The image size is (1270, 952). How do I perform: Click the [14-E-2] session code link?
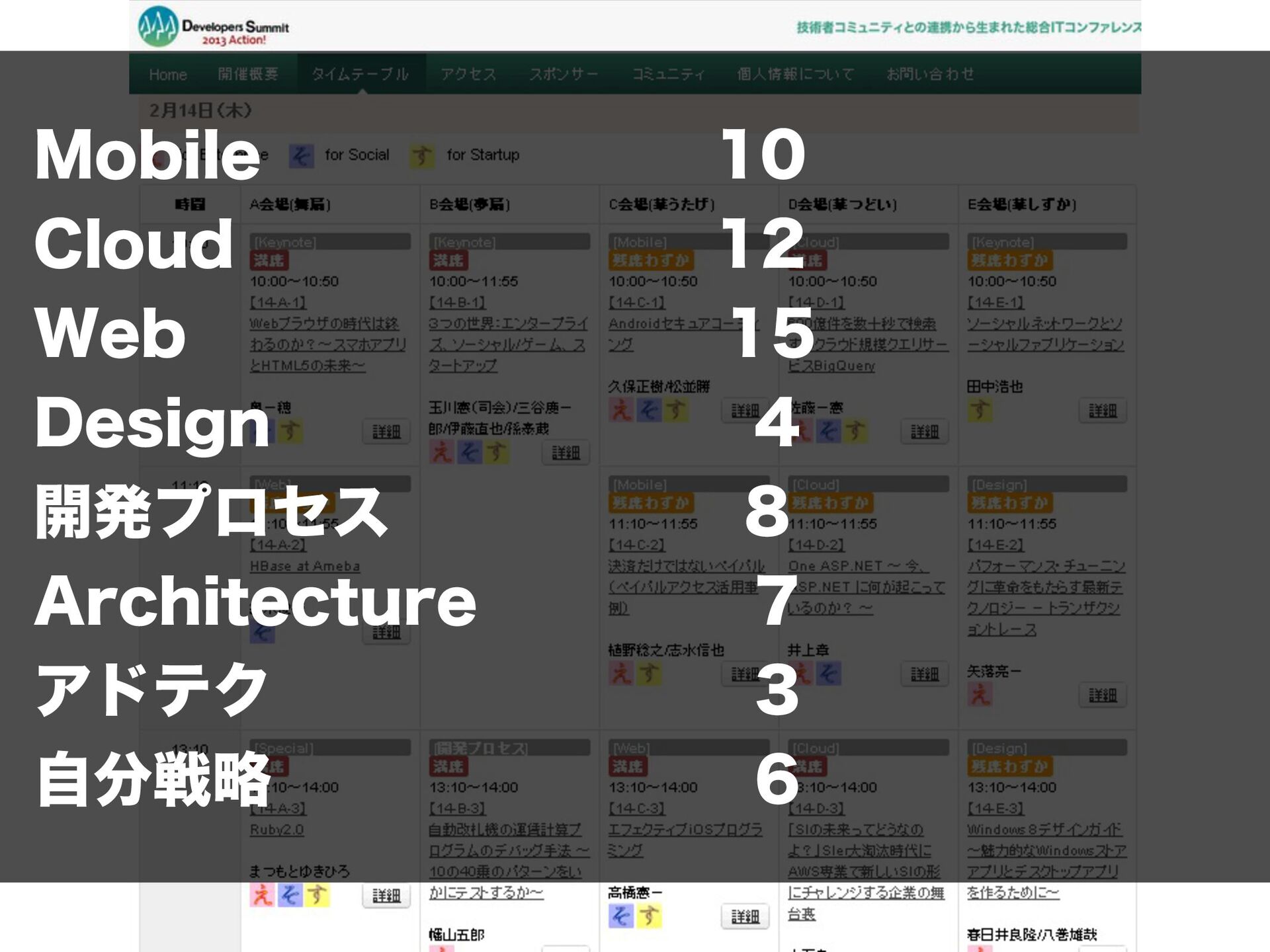[x=996, y=545]
